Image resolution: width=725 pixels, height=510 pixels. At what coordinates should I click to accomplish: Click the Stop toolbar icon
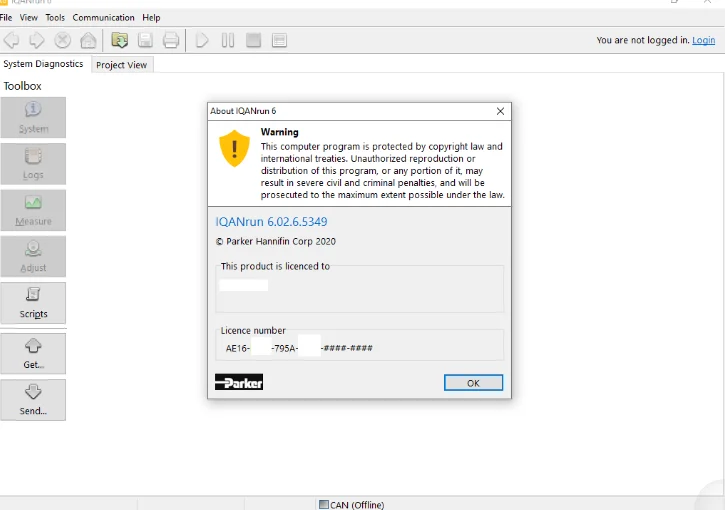(x=62, y=40)
